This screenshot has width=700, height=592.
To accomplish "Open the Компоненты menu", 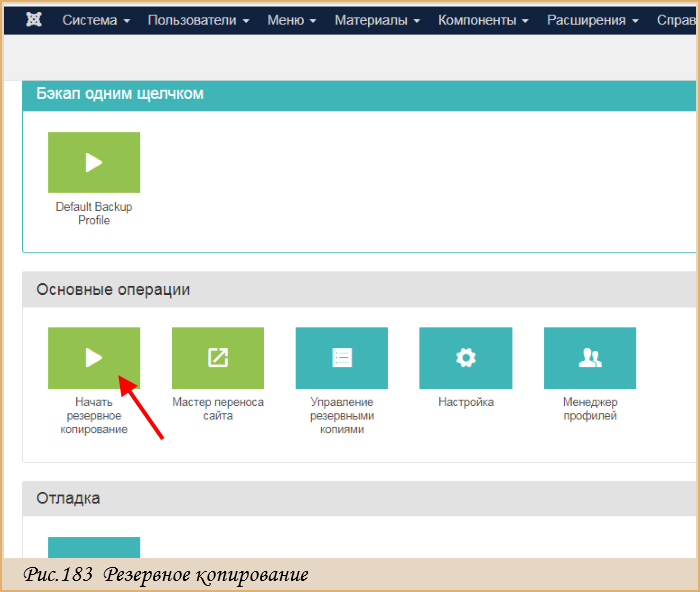I will (483, 20).
